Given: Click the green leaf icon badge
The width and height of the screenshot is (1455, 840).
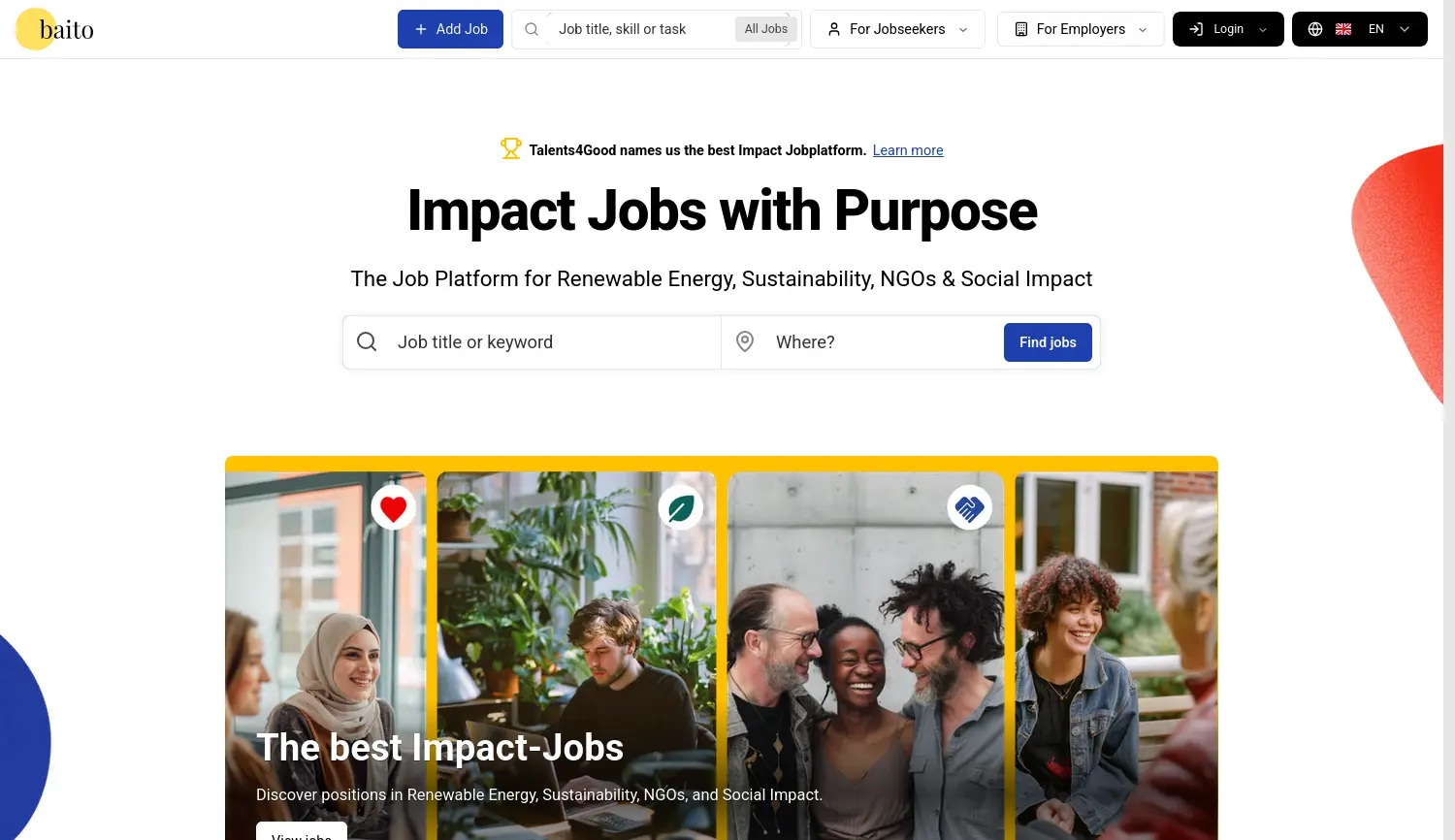Looking at the screenshot, I should click(681, 507).
